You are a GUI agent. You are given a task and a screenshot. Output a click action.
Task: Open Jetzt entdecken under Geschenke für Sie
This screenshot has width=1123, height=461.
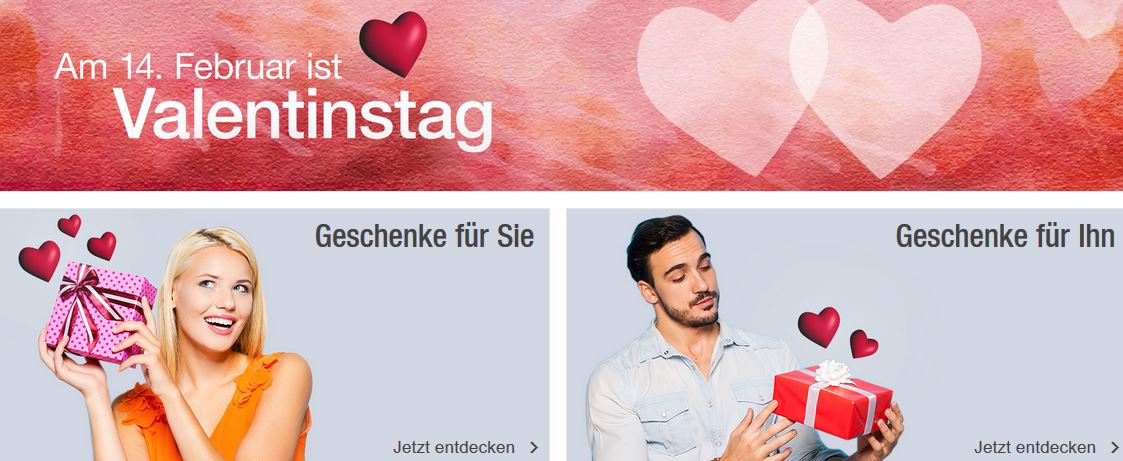[453, 448]
